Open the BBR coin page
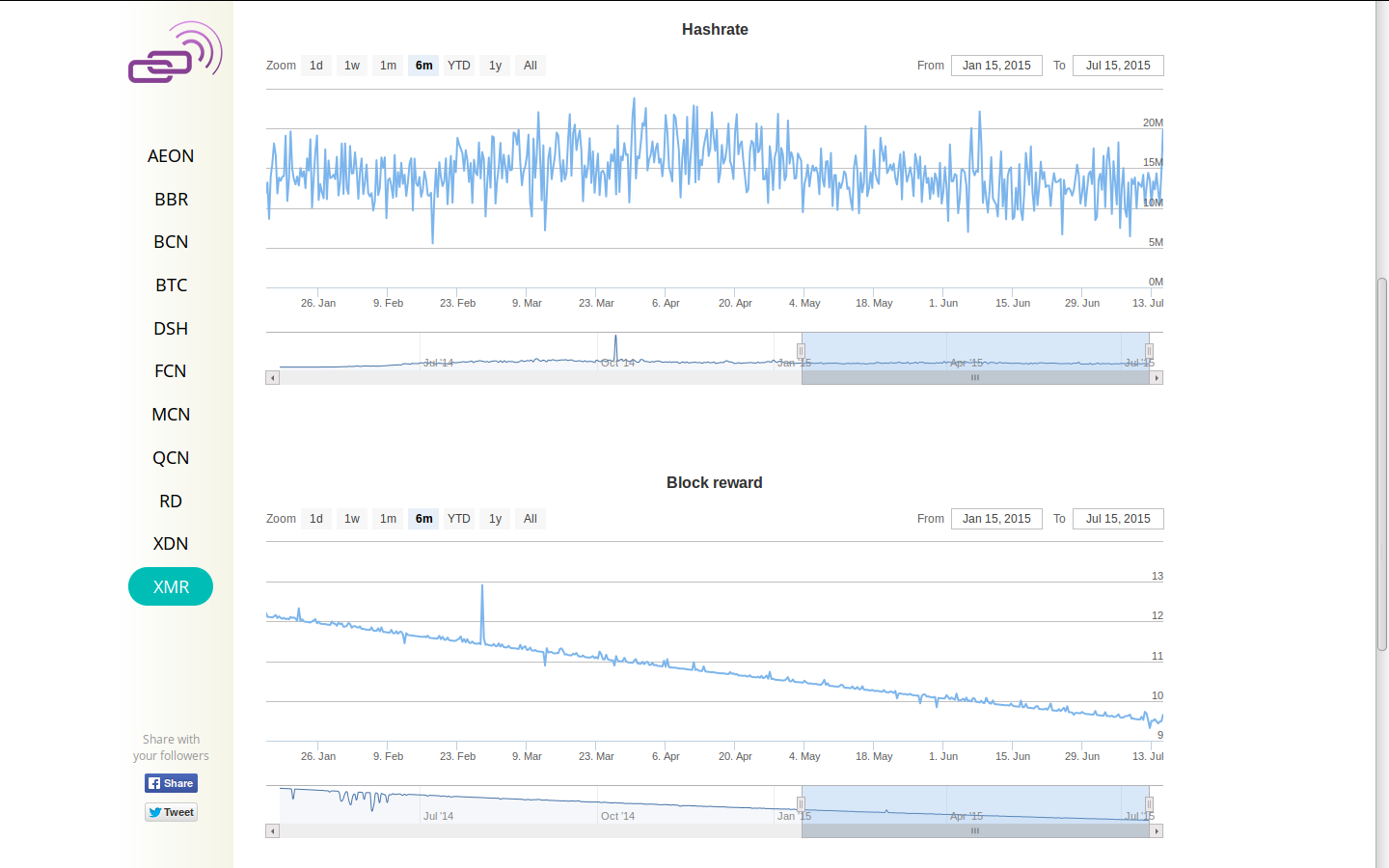Viewport: 1389px width, 868px height. click(171, 200)
